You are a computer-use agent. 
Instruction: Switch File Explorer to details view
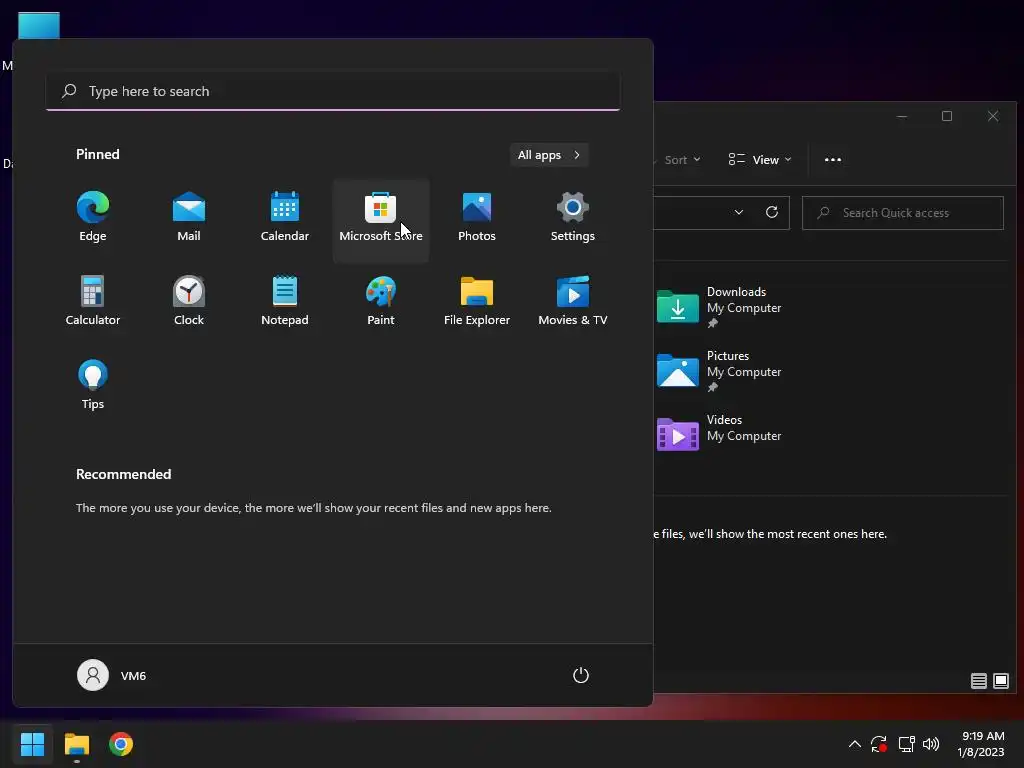978,681
